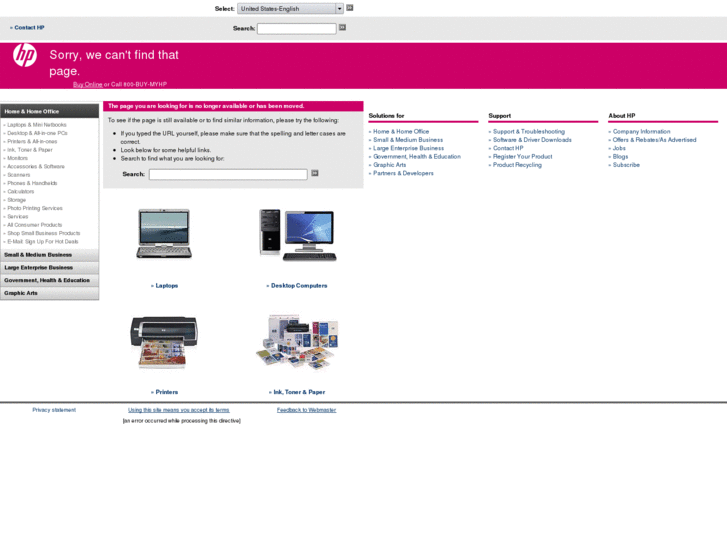Open Home & Home Office under Solutions for

401,132
